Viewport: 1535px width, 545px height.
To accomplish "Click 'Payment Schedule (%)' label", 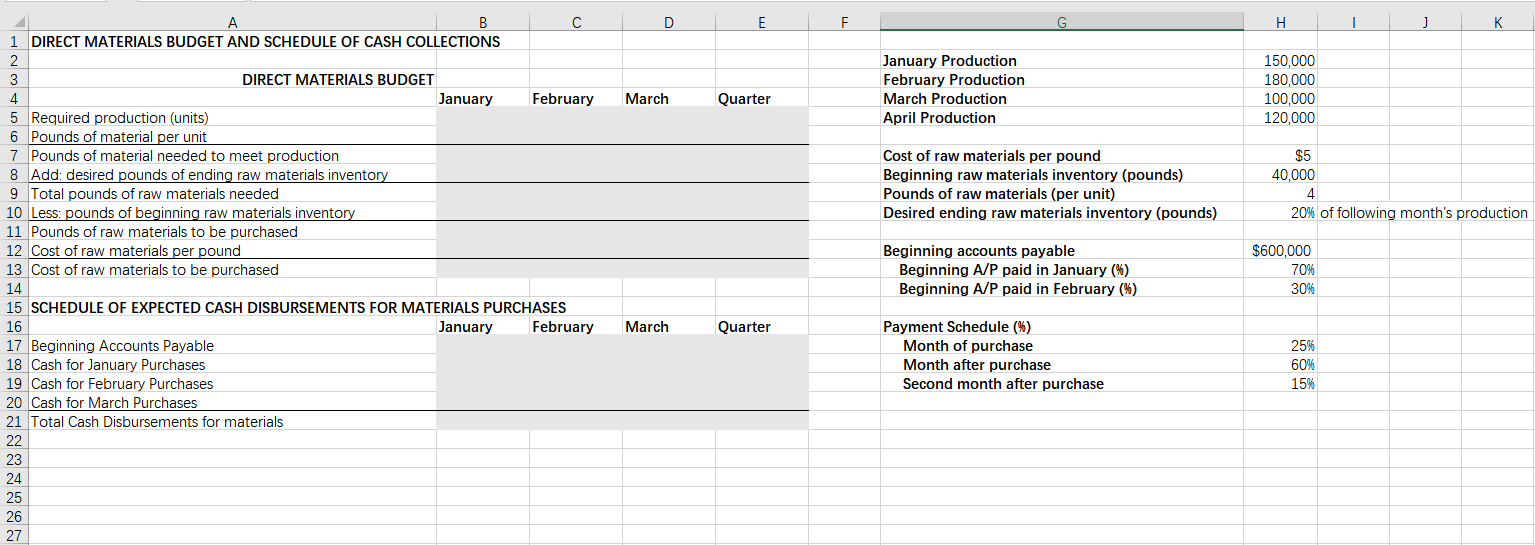I will click(957, 327).
